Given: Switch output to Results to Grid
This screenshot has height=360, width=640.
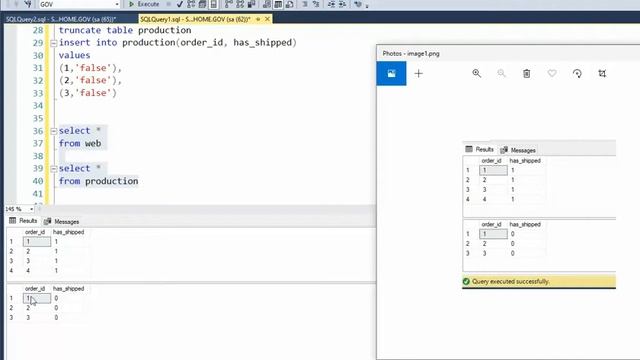Looking at the screenshot, I should [278, 4].
